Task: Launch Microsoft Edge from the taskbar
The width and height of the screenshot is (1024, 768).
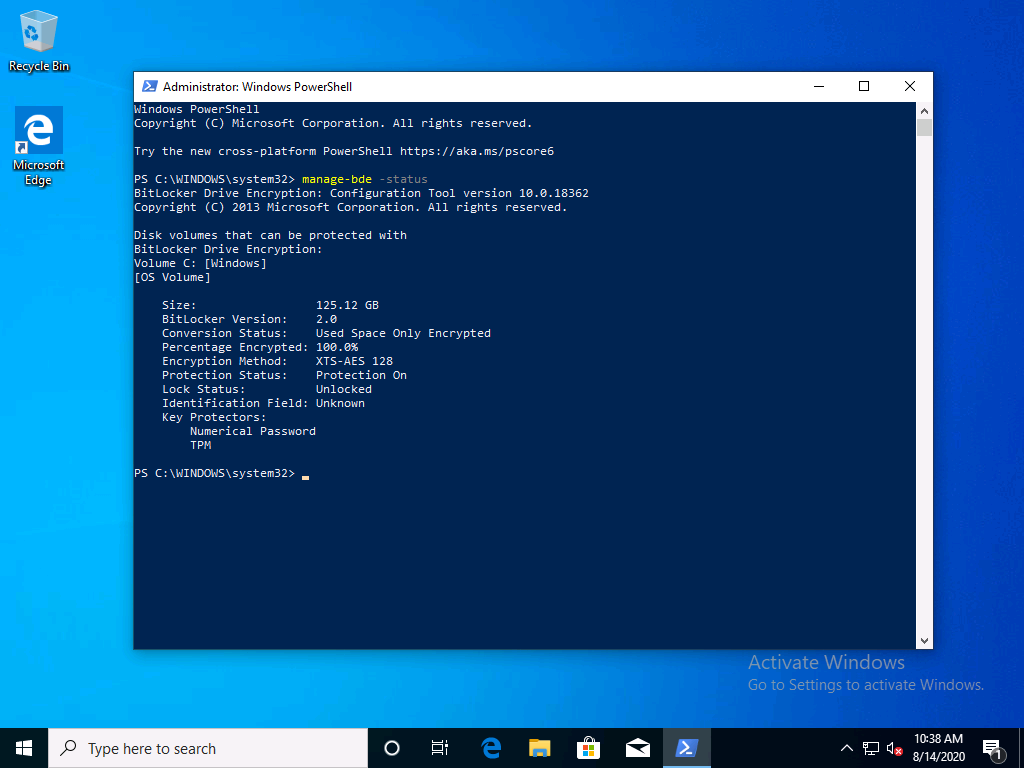Action: (491, 748)
